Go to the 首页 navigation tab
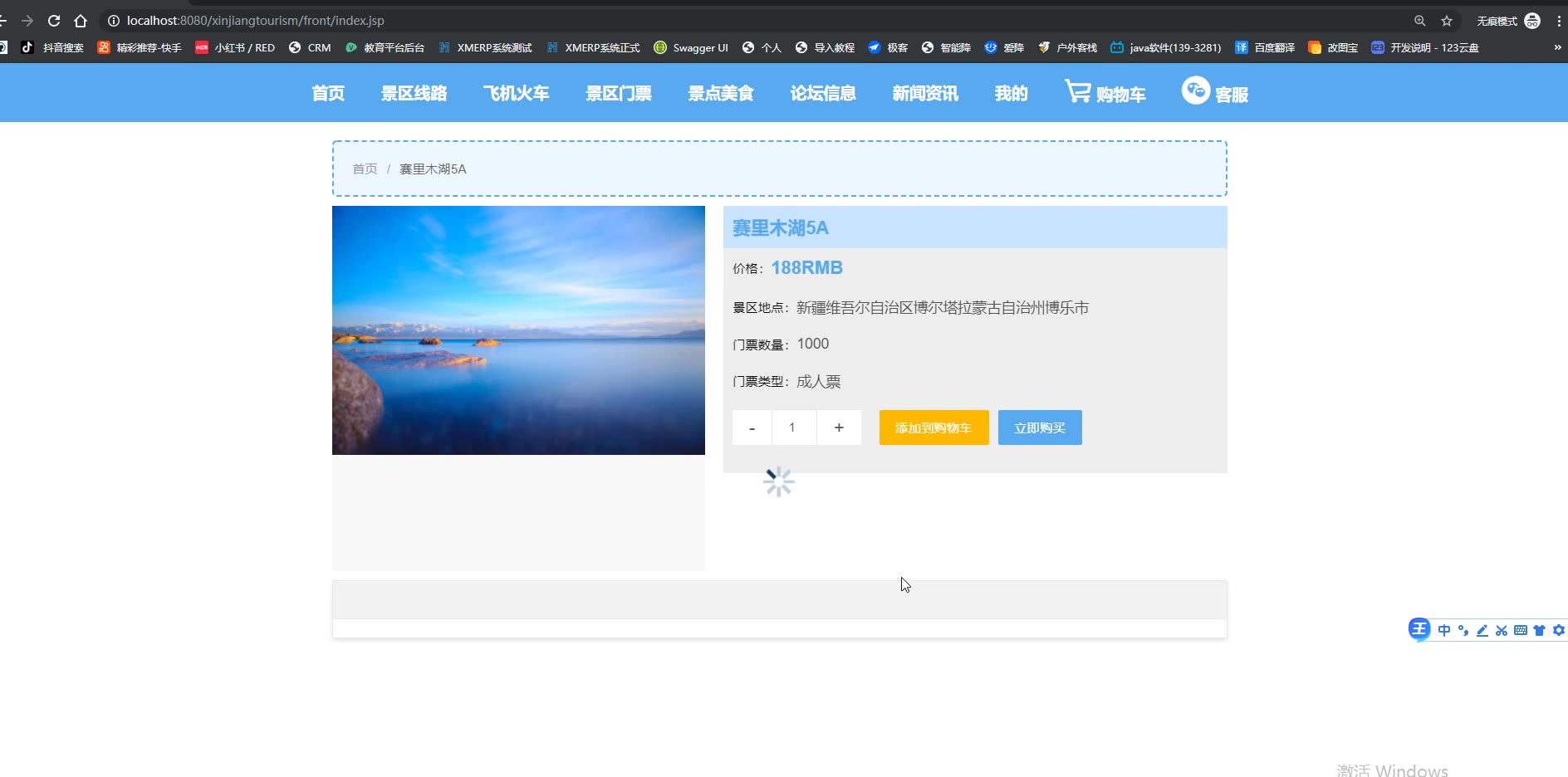Viewport: 1568px width, 777px height. click(x=328, y=94)
